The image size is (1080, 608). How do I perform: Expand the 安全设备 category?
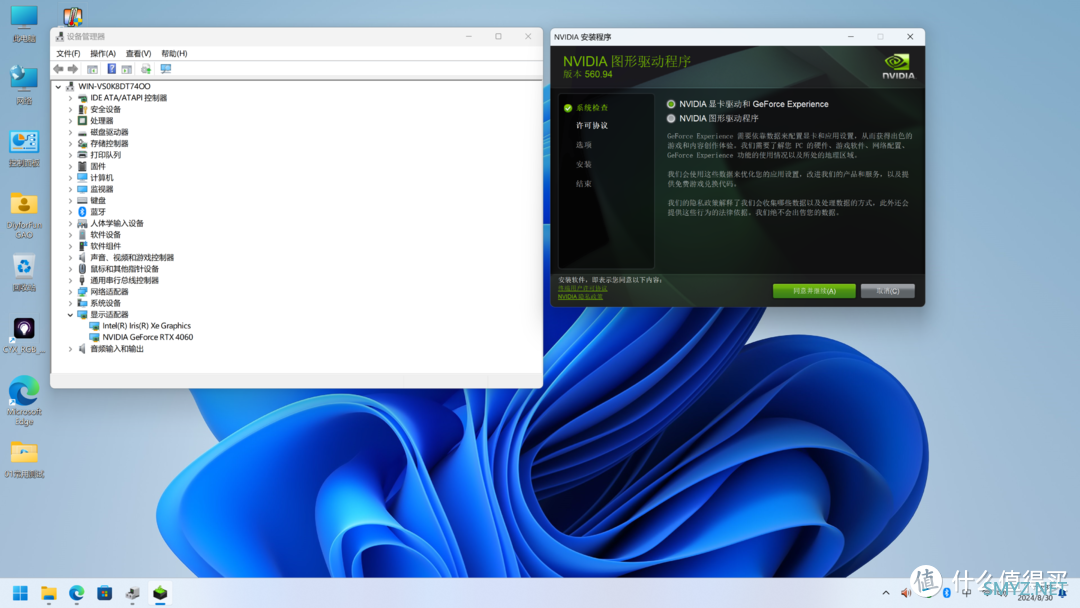tap(70, 109)
